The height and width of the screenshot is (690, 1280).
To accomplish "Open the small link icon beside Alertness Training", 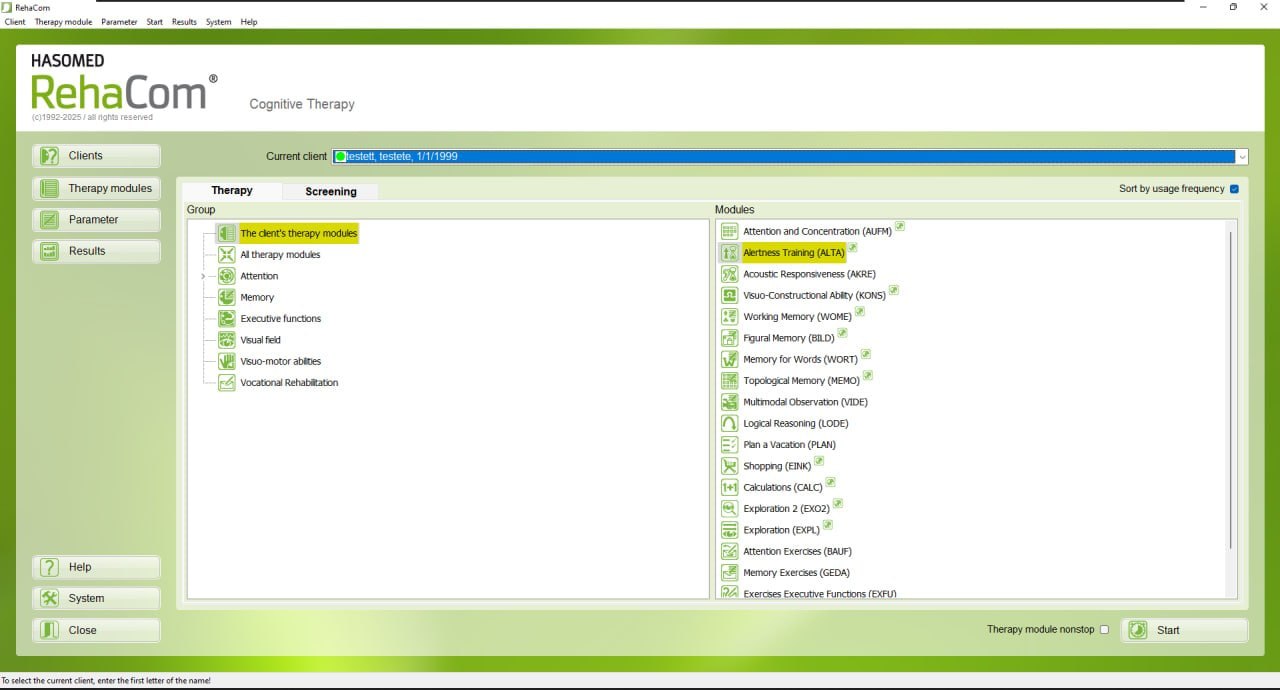I will [x=852, y=247].
